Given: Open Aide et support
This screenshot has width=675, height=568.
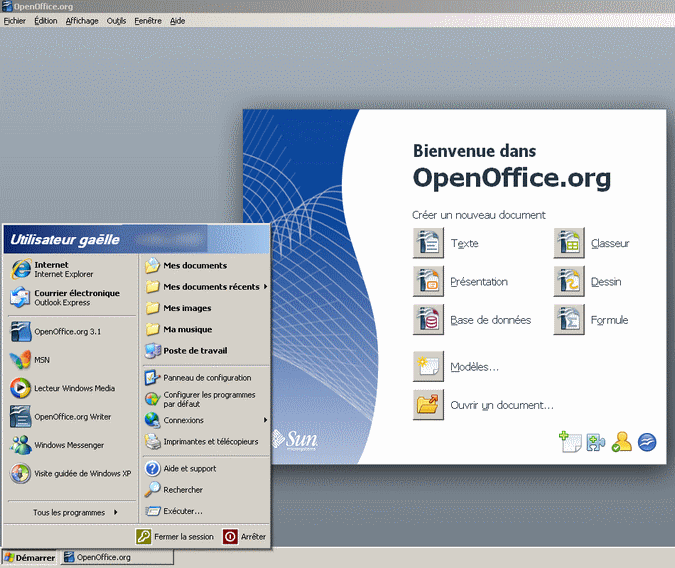Looking at the screenshot, I should (206, 469).
